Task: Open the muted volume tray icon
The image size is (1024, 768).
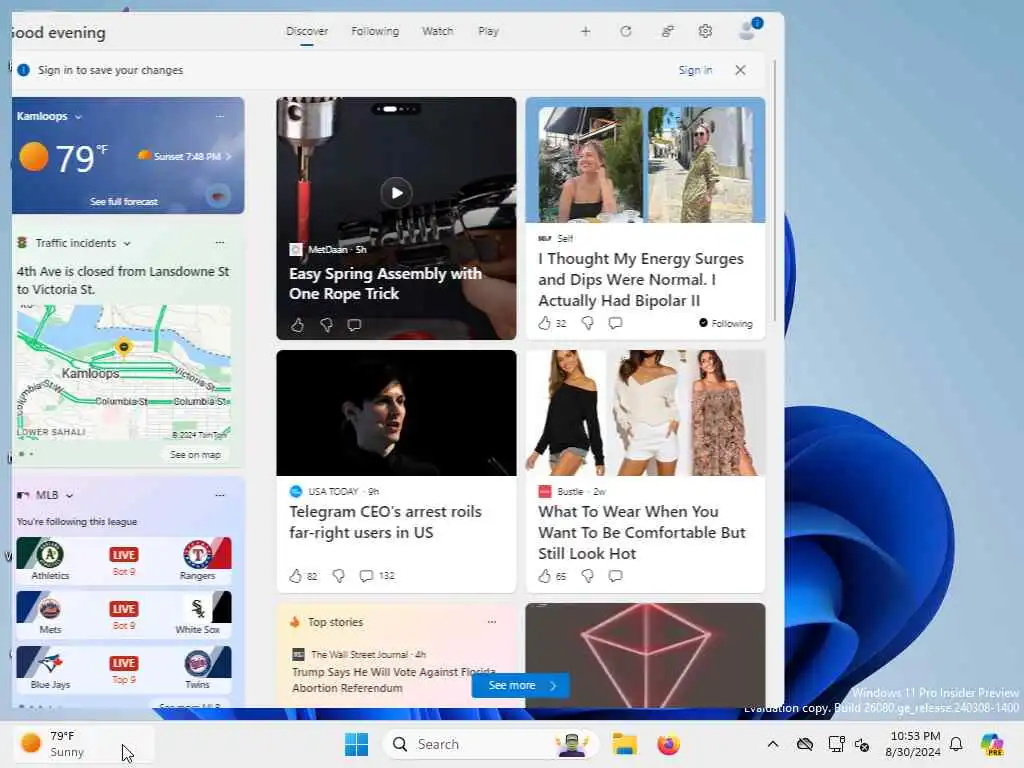Action: tap(862, 744)
